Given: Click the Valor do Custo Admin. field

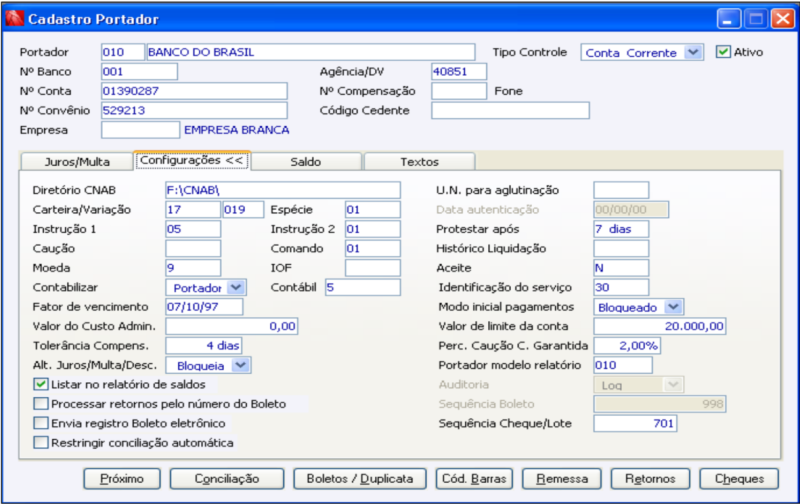Looking at the screenshot, I should [232, 326].
